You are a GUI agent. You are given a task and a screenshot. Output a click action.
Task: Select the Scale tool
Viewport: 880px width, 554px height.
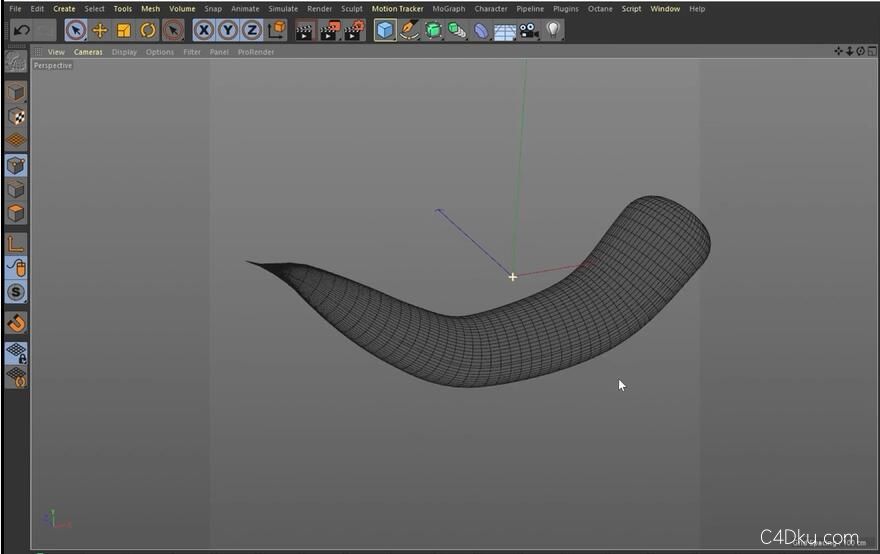[124, 30]
